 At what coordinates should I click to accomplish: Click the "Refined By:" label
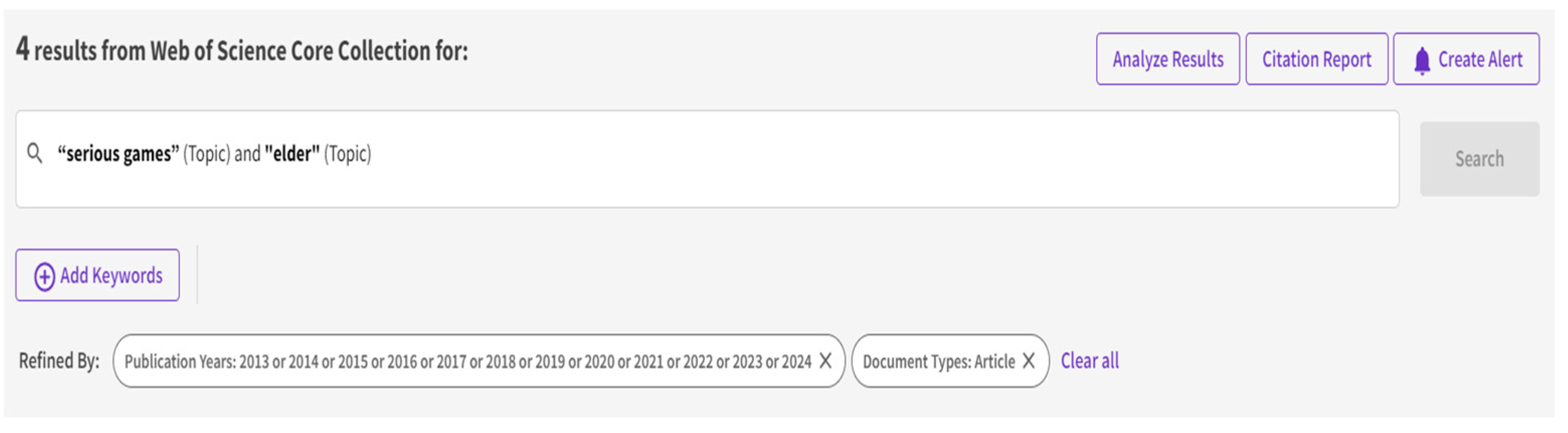59,361
